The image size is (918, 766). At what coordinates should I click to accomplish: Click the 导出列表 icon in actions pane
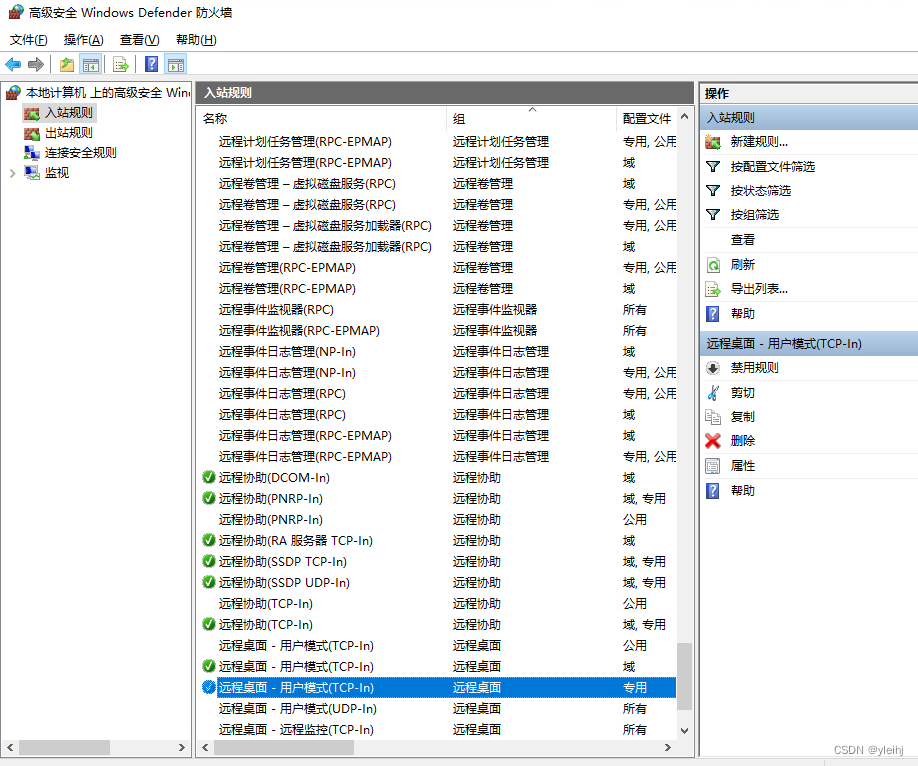(x=713, y=289)
